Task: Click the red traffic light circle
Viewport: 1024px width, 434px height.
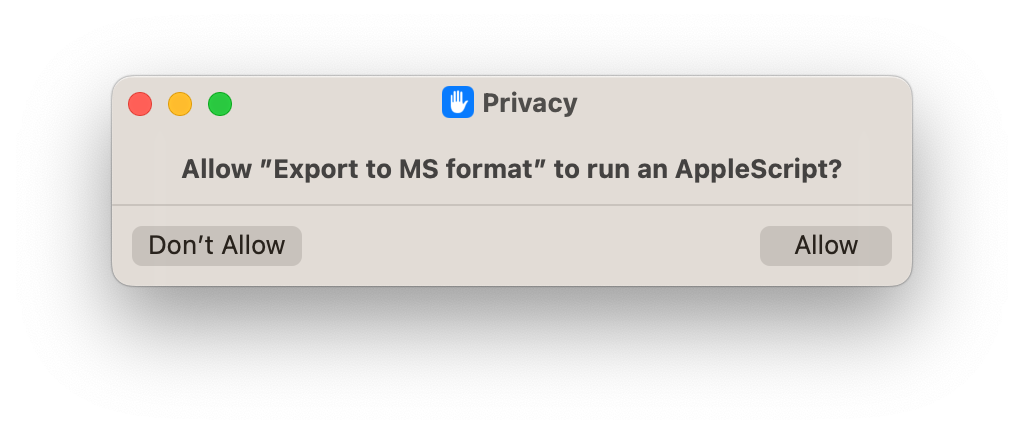Action: 140,104
